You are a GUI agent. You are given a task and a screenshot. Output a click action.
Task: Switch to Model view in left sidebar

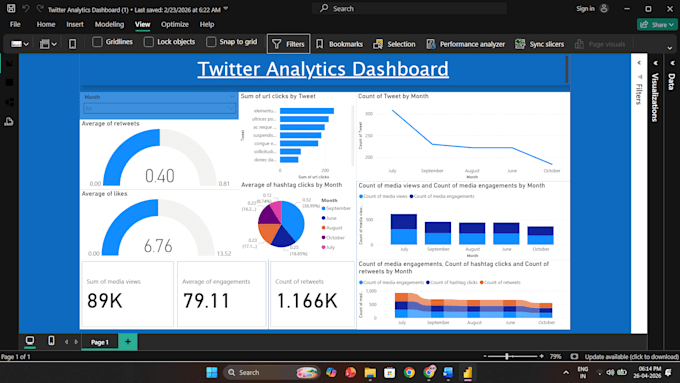coord(9,102)
